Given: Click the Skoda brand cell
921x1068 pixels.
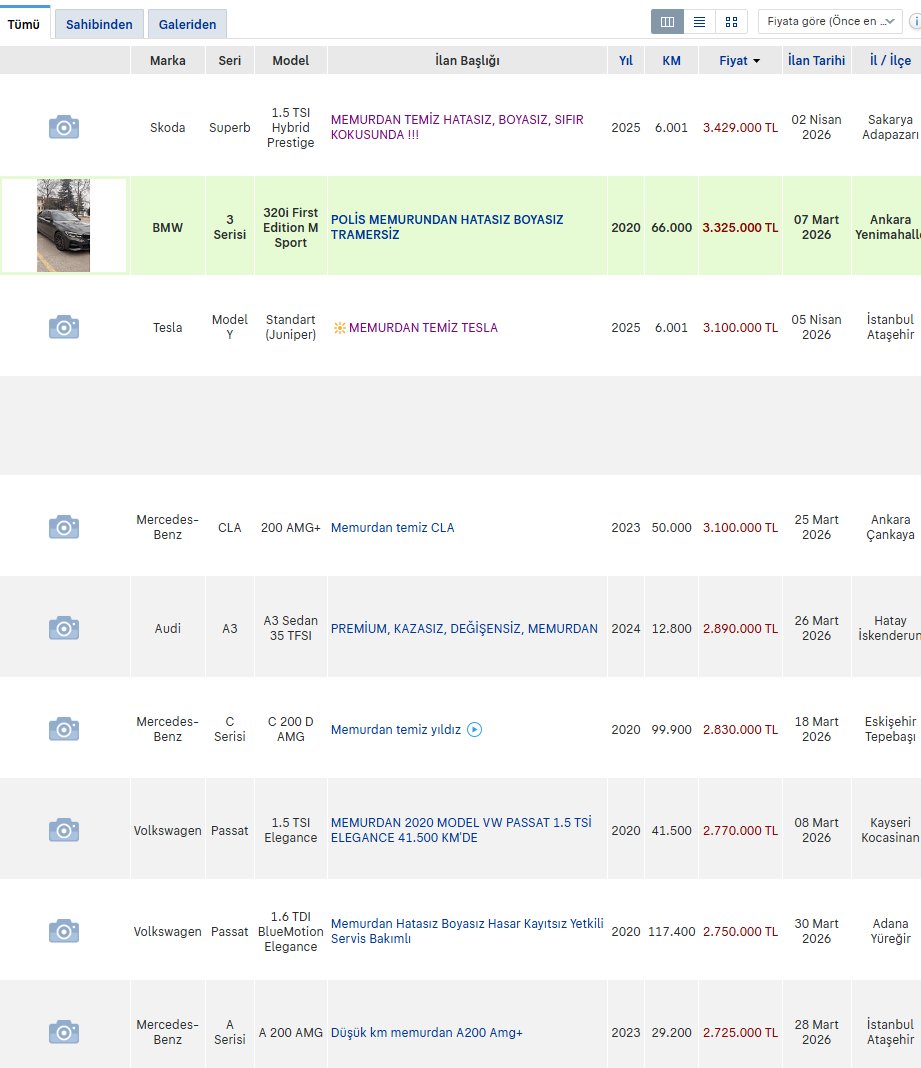Looking at the screenshot, I should tap(168, 127).
